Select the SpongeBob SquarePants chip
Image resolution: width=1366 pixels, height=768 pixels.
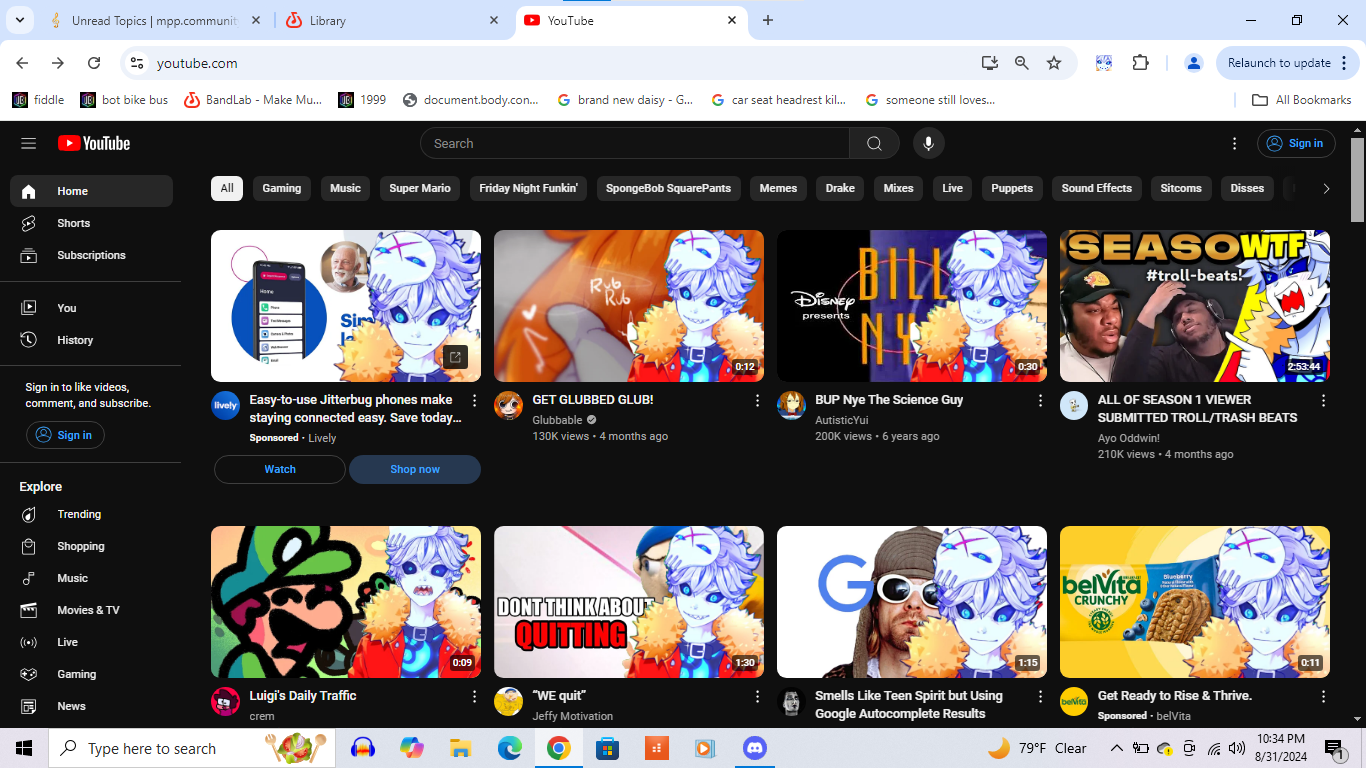click(668, 188)
